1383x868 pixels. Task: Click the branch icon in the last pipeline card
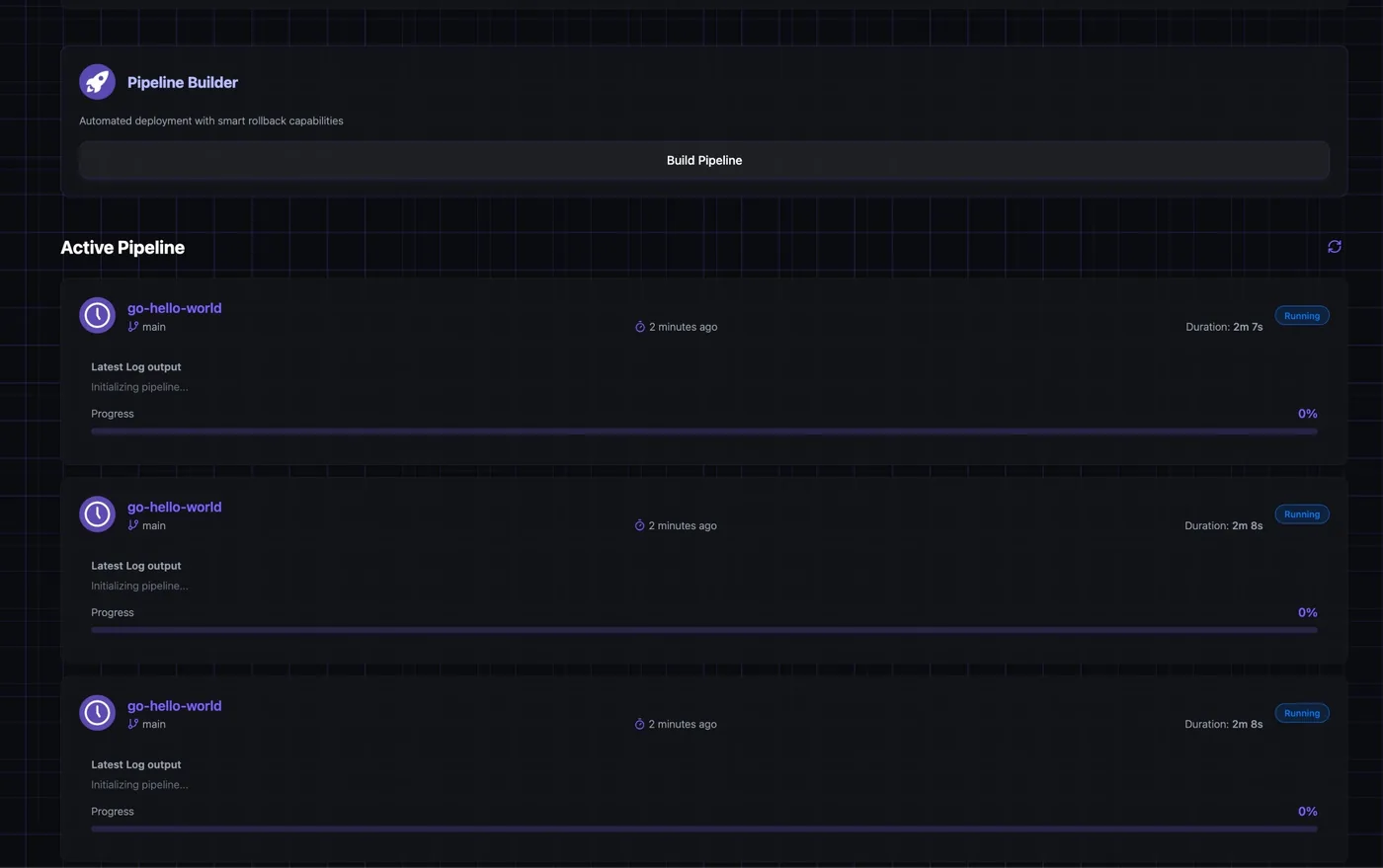click(x=133, y=724)
